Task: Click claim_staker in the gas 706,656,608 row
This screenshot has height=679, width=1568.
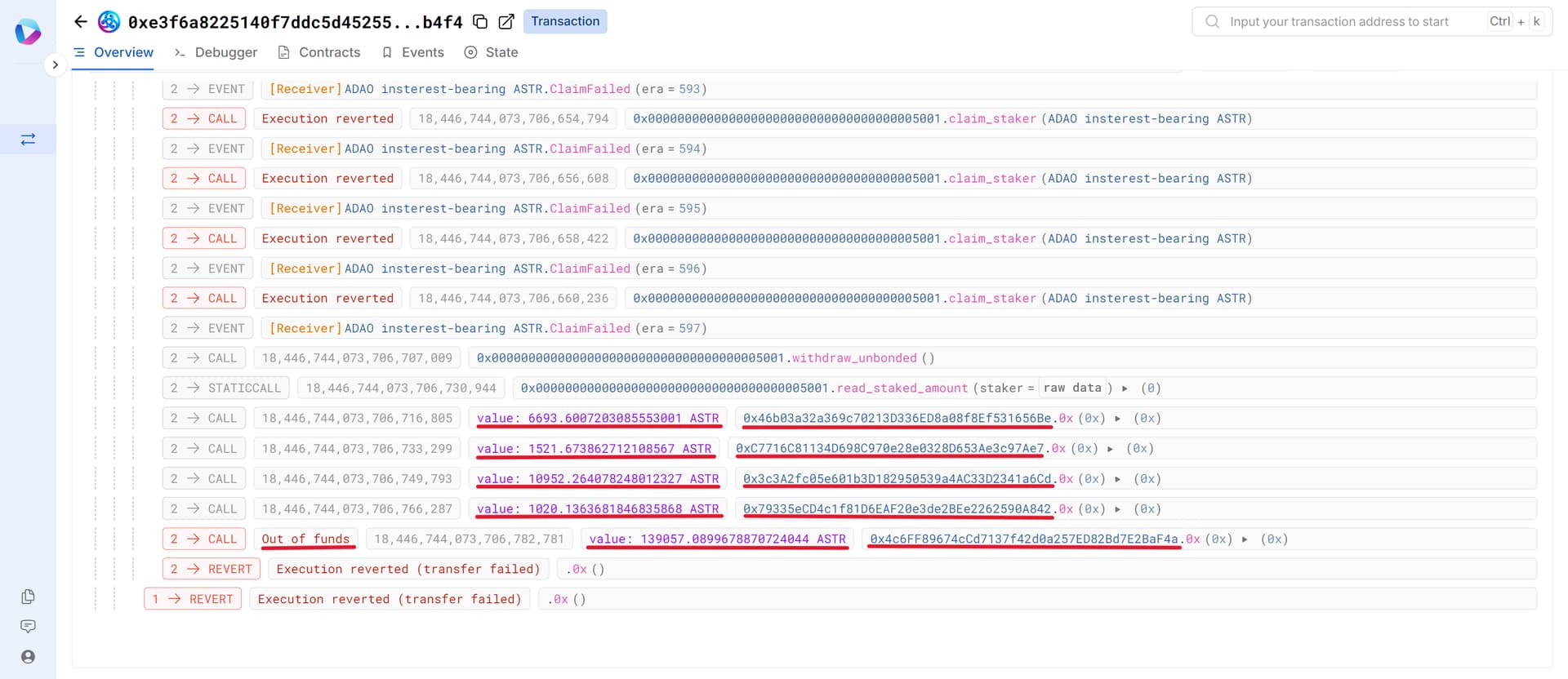Action: coord(992,179)
